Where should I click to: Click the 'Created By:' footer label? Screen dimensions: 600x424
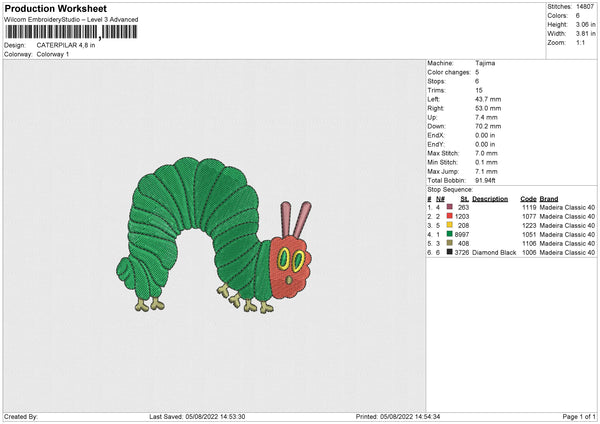coord(21,417)
